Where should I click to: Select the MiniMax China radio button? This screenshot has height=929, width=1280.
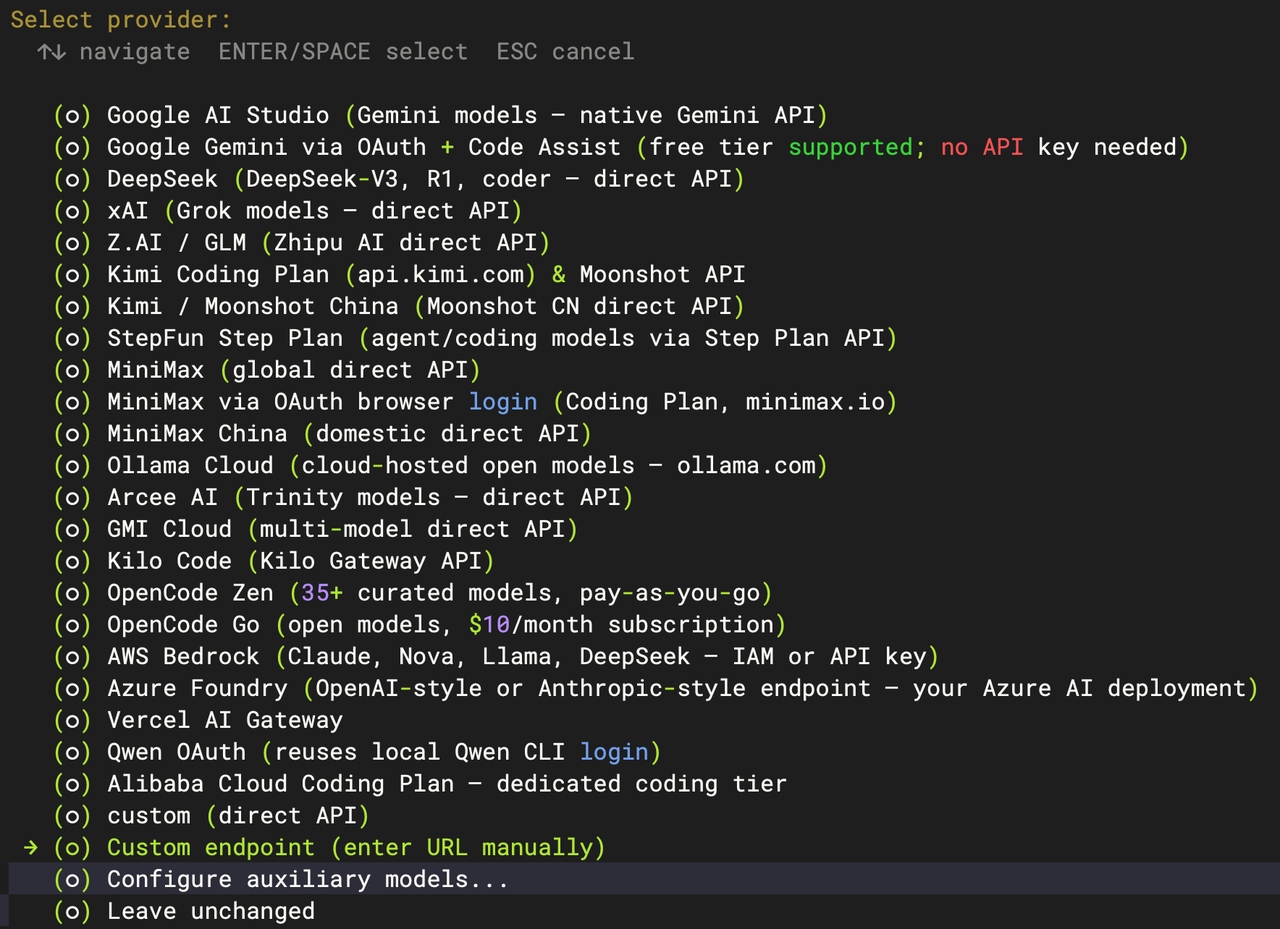(72, 435)
